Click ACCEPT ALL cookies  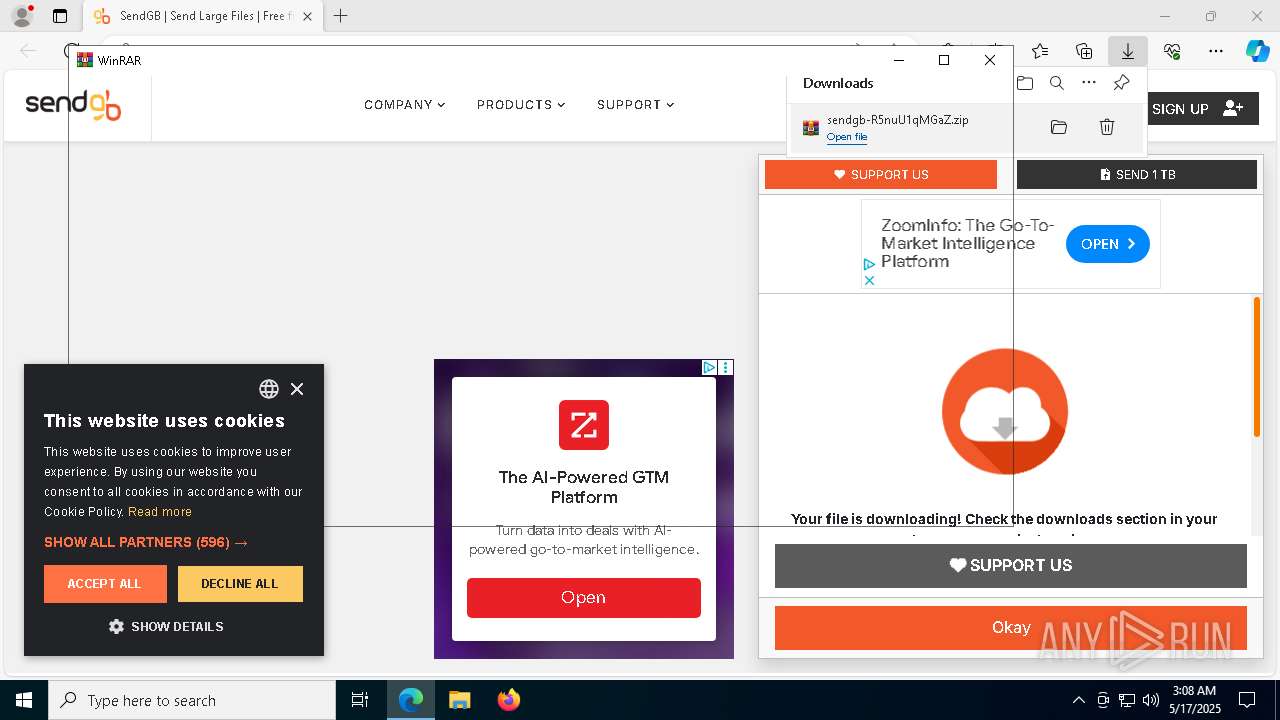point(105,584)
